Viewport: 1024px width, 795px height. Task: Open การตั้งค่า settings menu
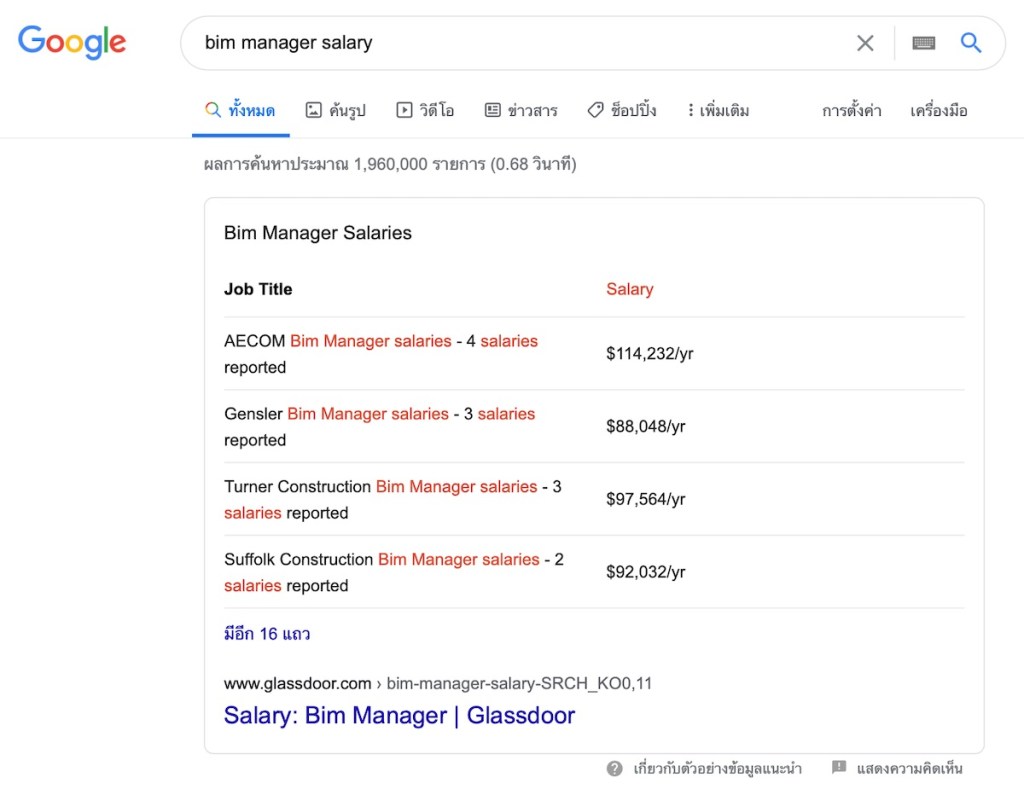pyautogui.click(x=851, y=111)
